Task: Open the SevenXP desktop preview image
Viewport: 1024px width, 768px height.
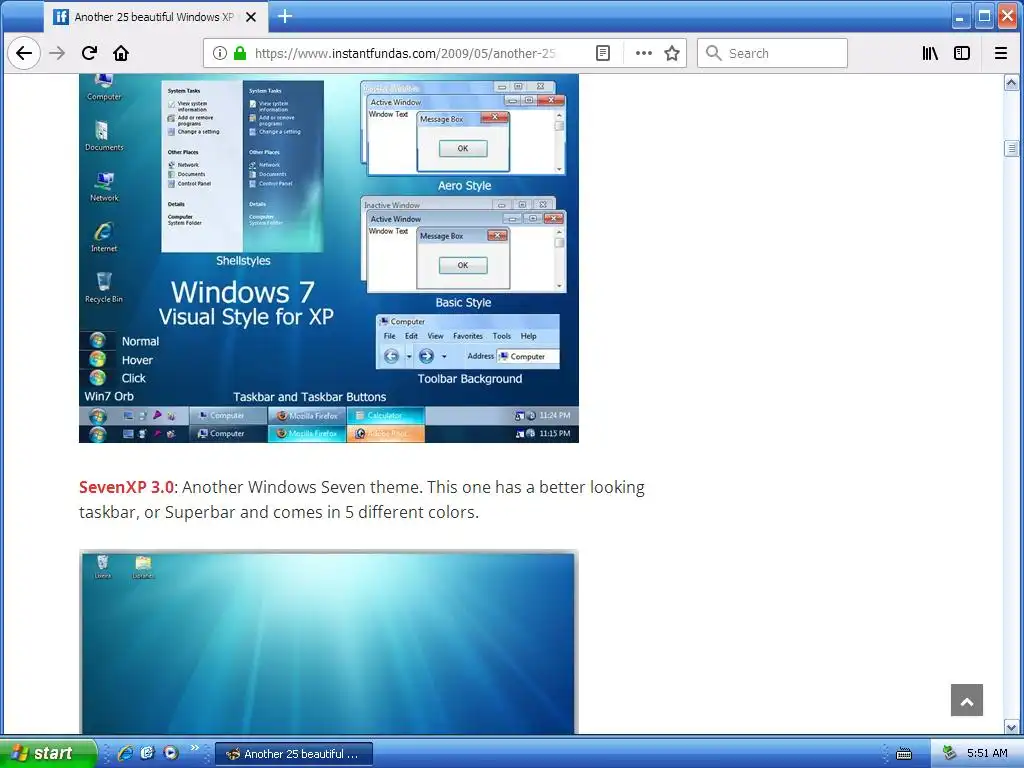Action: coord(328,642)
